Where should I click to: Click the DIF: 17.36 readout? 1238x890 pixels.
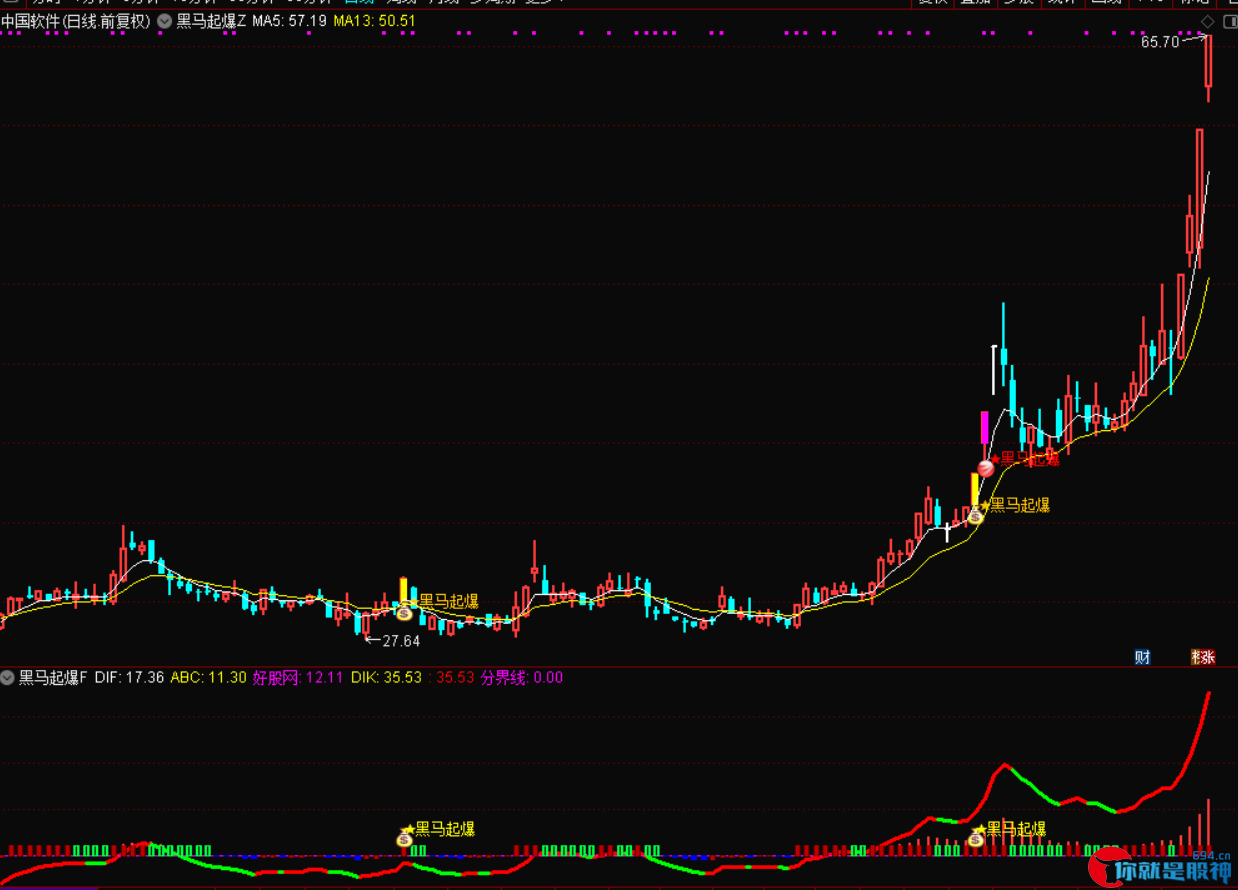(130, 678)
